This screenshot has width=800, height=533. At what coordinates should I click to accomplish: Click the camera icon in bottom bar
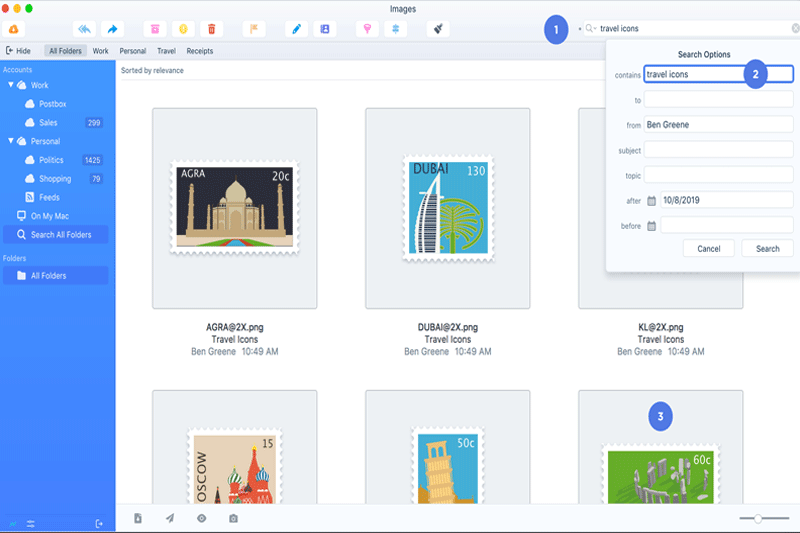(x=233, y=518)
